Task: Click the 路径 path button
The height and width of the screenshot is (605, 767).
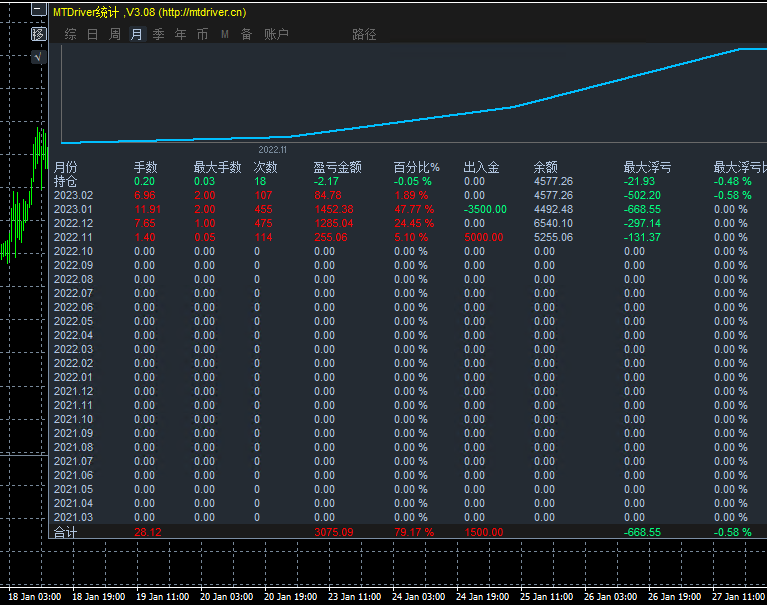Action: (364, 34)
